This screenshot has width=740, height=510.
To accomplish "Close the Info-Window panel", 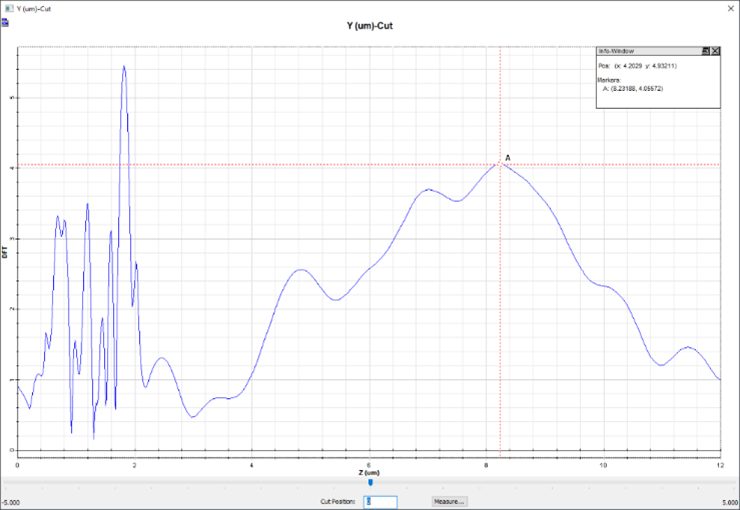I will pyautogui.click(x=716, y=50).
